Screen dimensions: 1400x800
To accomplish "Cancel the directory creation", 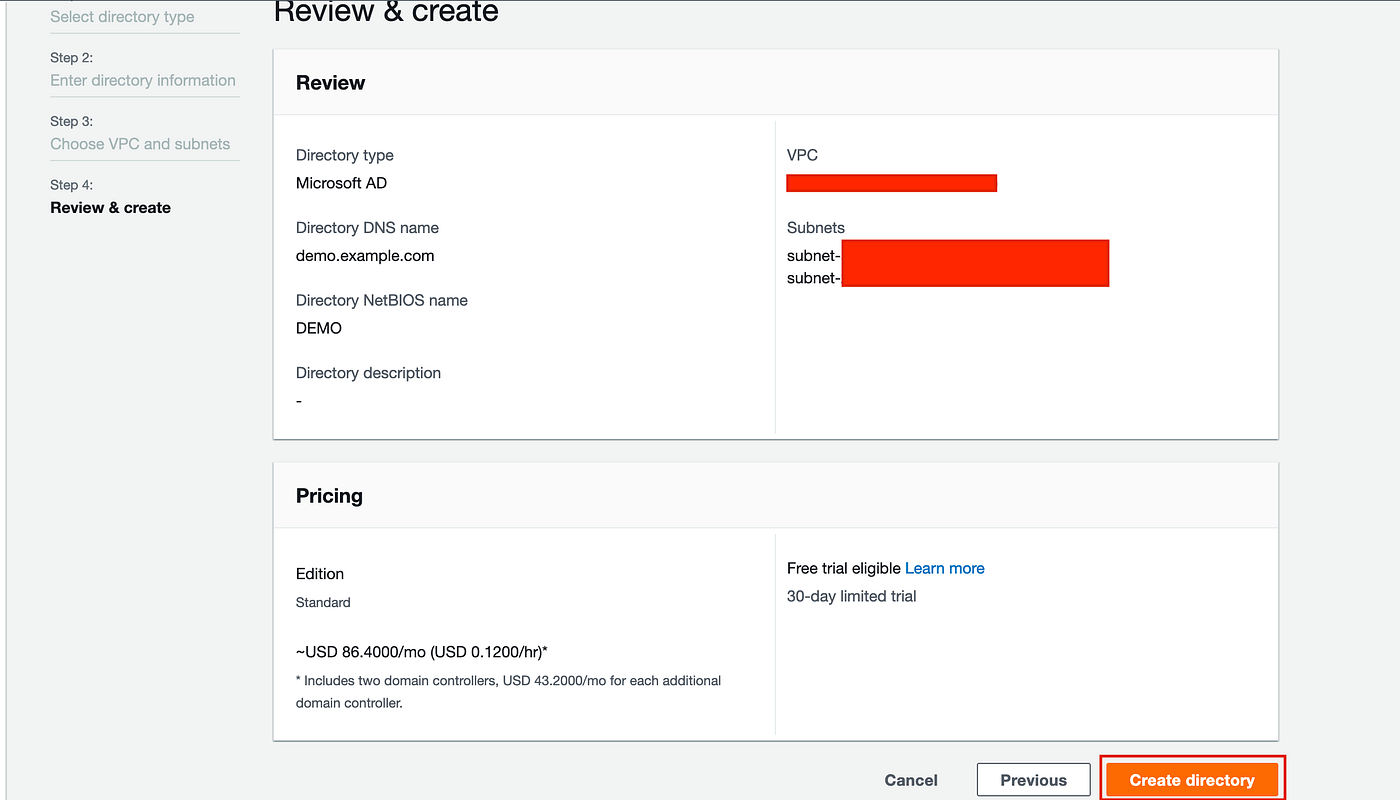I will pyautogui.click(x=910, y=780).
